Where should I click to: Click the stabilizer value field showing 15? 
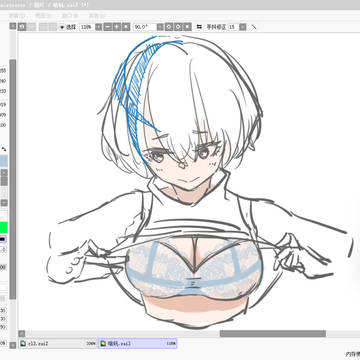(233, 27)
